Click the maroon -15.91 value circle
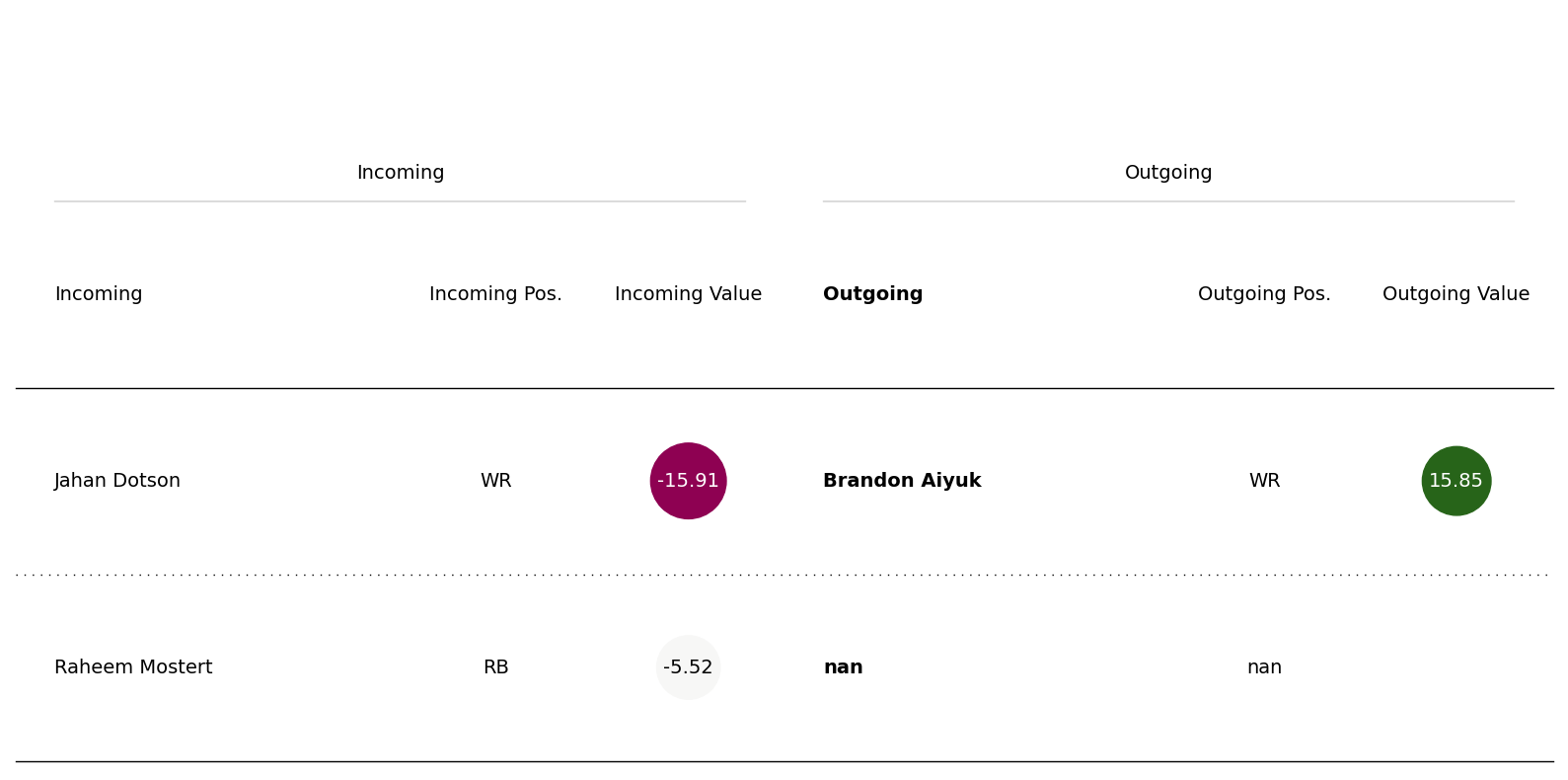 pyautogui.click(x=688, y=481)
